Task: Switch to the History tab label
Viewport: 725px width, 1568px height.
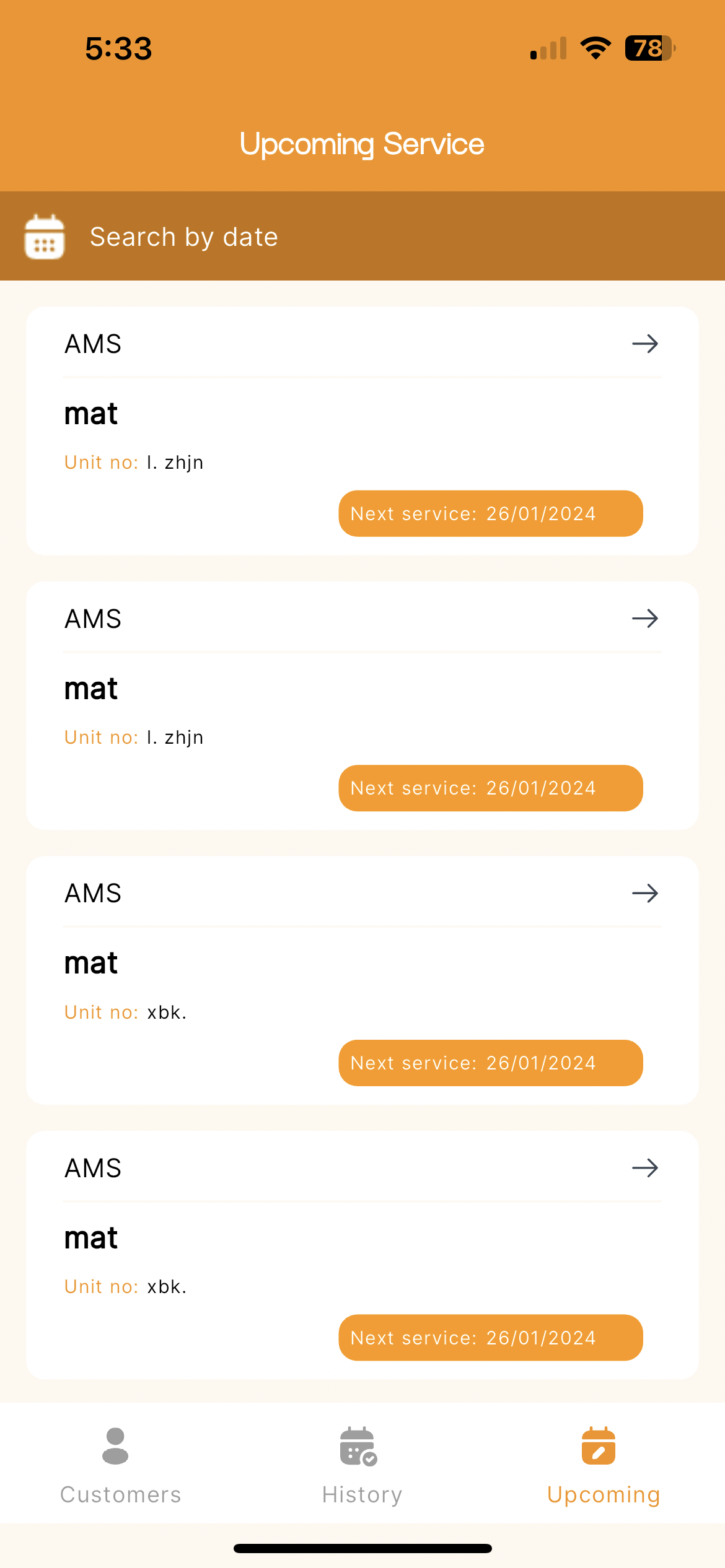Action: [x=362, y=1494]
